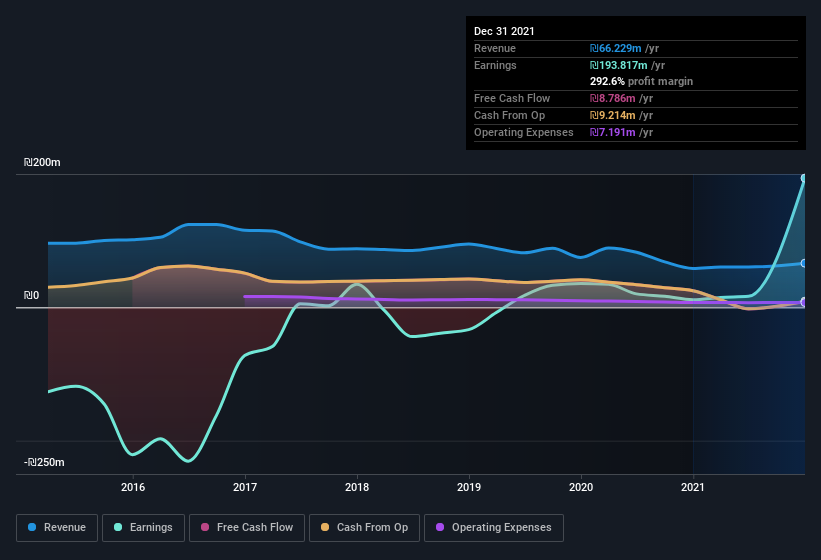Screen dimensions: 821x560
Task: Click the Revenue endpoint marker on blue line
Action: pyautogui.click(x=804, y=263)
